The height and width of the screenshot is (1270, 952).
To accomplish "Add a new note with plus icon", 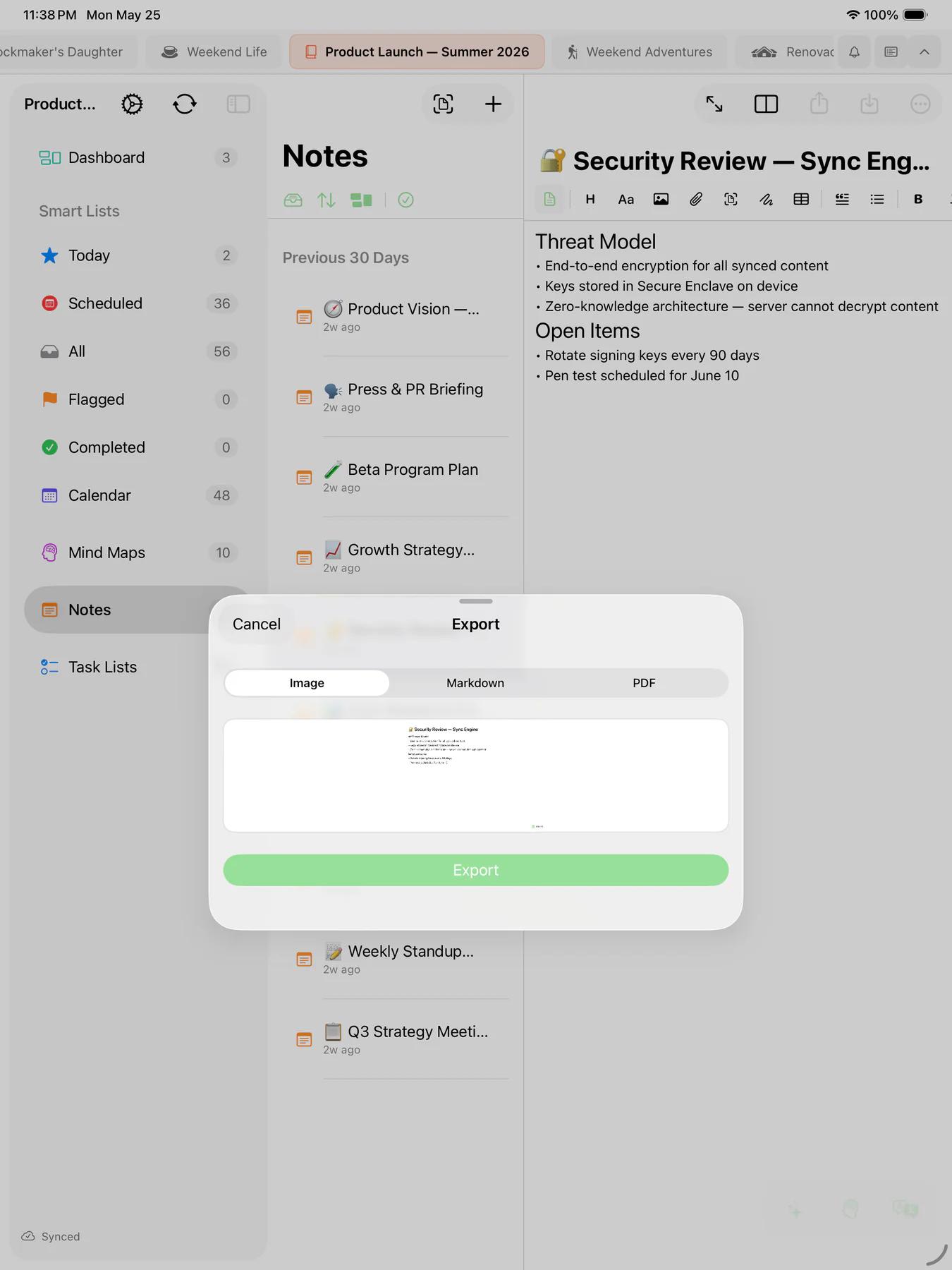I will coord(493,104).
